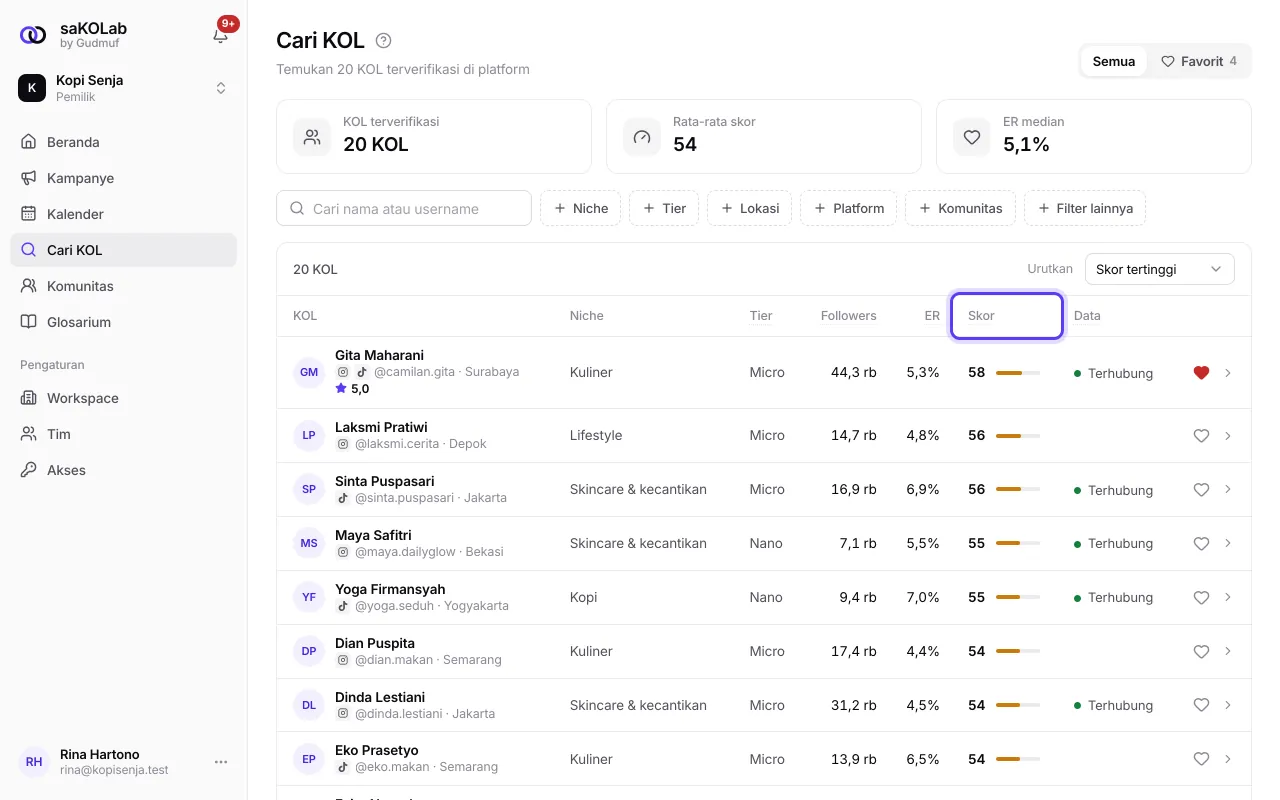Click the KOL terverifikasi people icon

[312, 137]
